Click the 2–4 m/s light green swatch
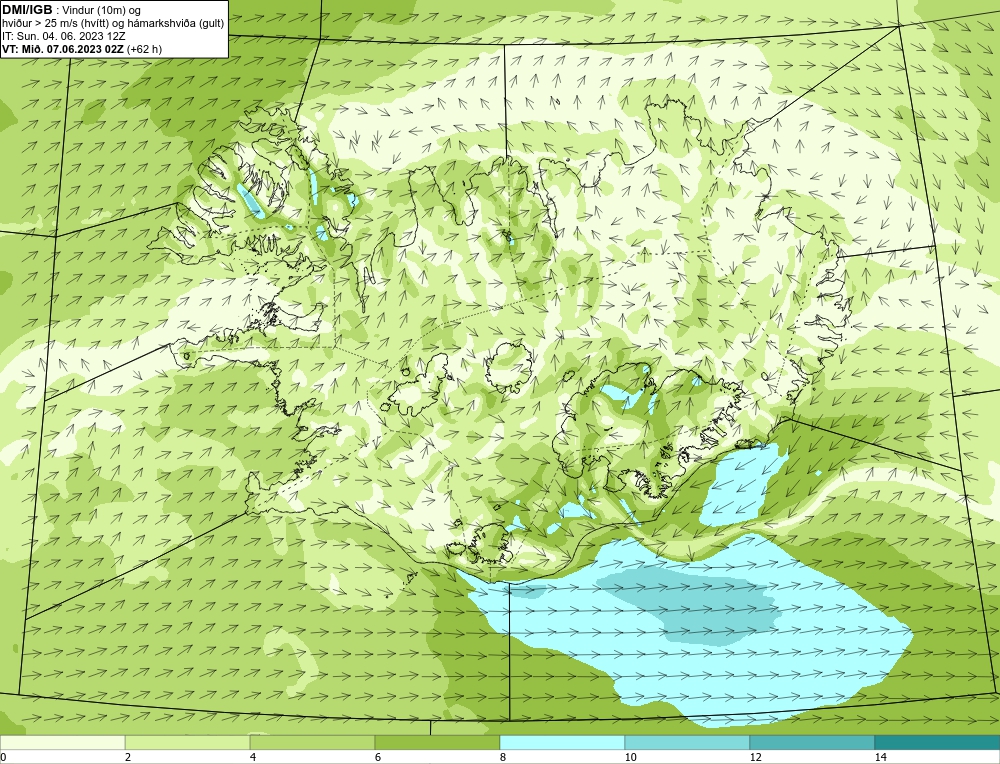 [188, 743]
